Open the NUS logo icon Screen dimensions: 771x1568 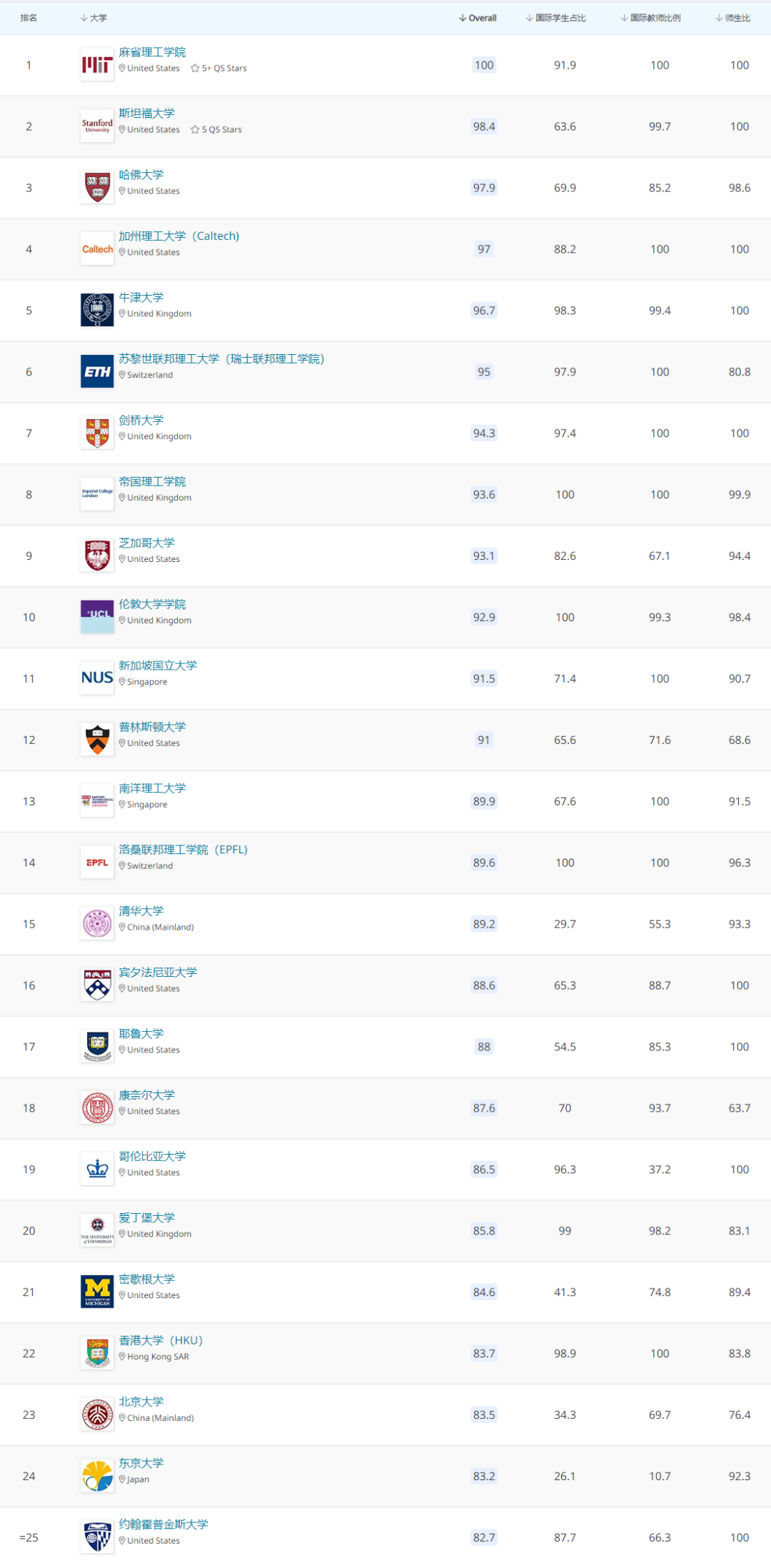pos(97,678)
